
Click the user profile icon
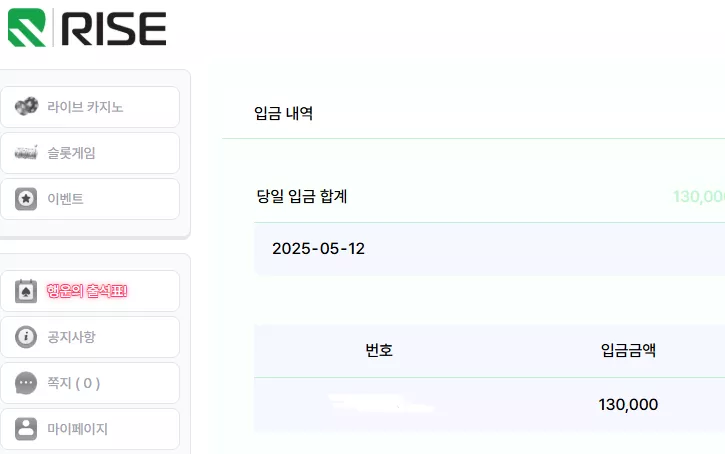[x=26, y=429]
